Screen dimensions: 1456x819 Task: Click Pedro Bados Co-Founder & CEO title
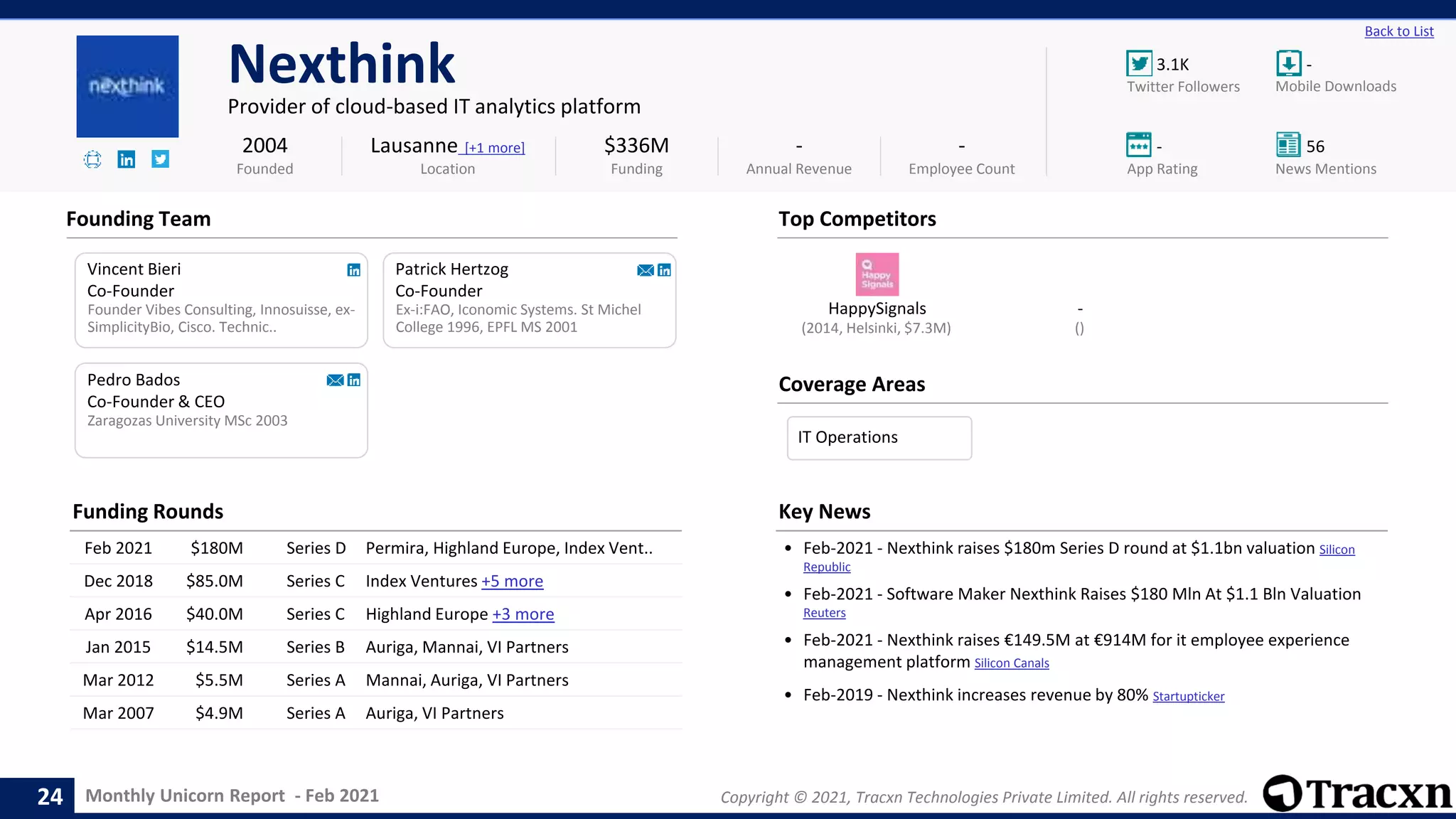click(x=156, y=402)
